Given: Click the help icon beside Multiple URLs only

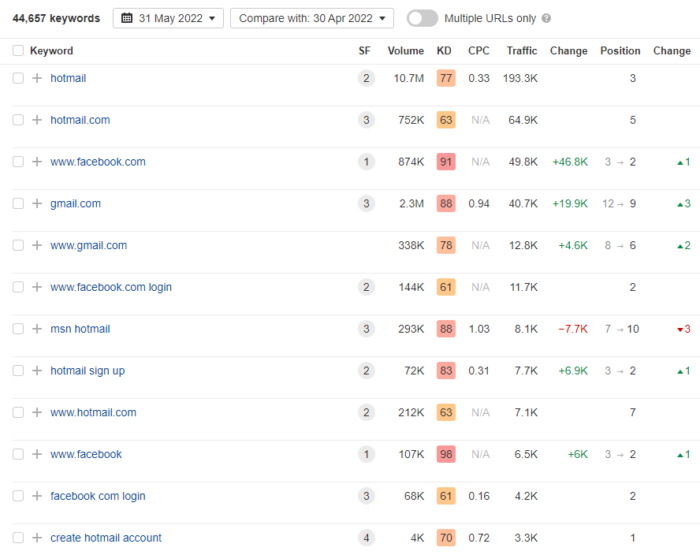Looking at the screenshot, I should (546, 18).
